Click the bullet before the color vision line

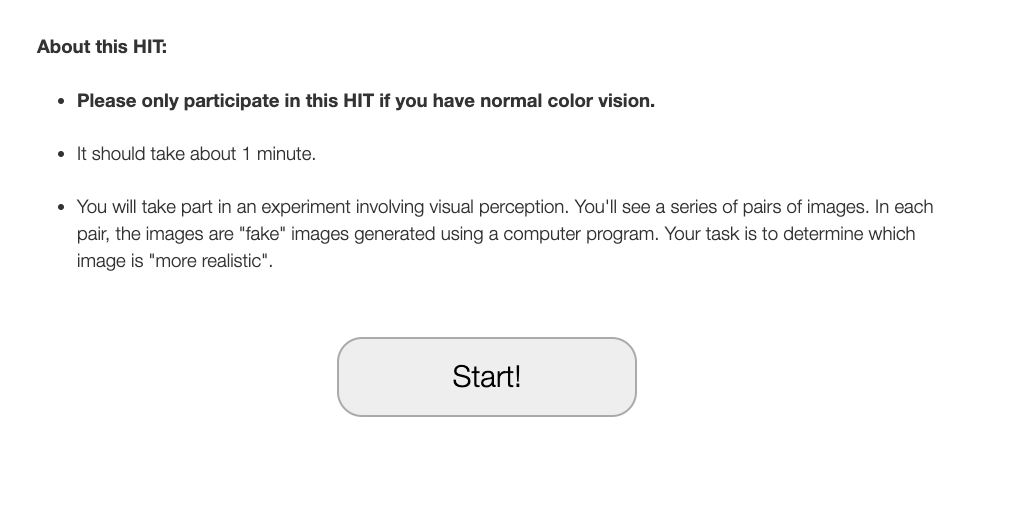click(x=61, y=101)
